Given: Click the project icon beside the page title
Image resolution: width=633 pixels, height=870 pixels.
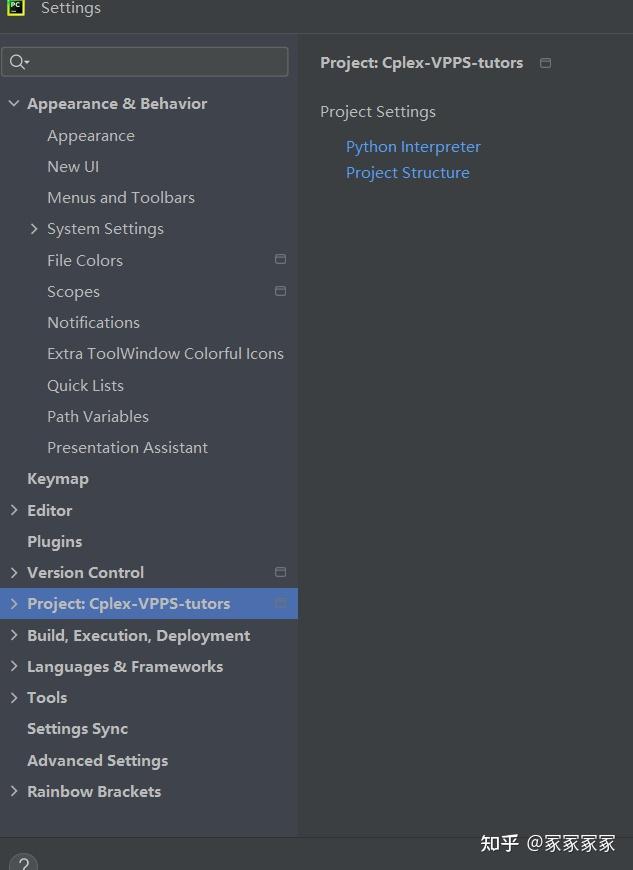Looking at the screenshot, I should pyautogui.click(x=545, y=63).
